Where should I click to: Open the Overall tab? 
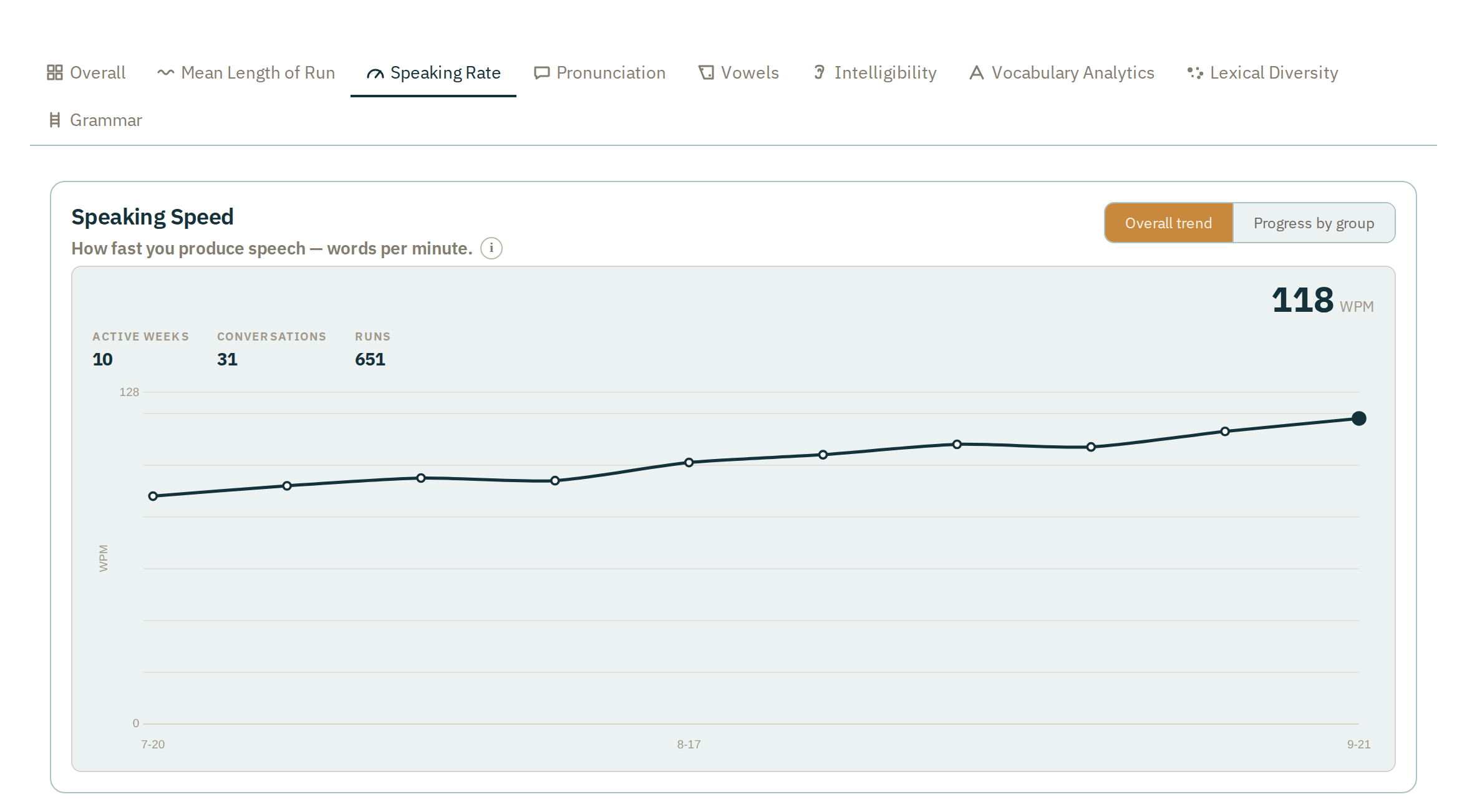click(86, 72)
